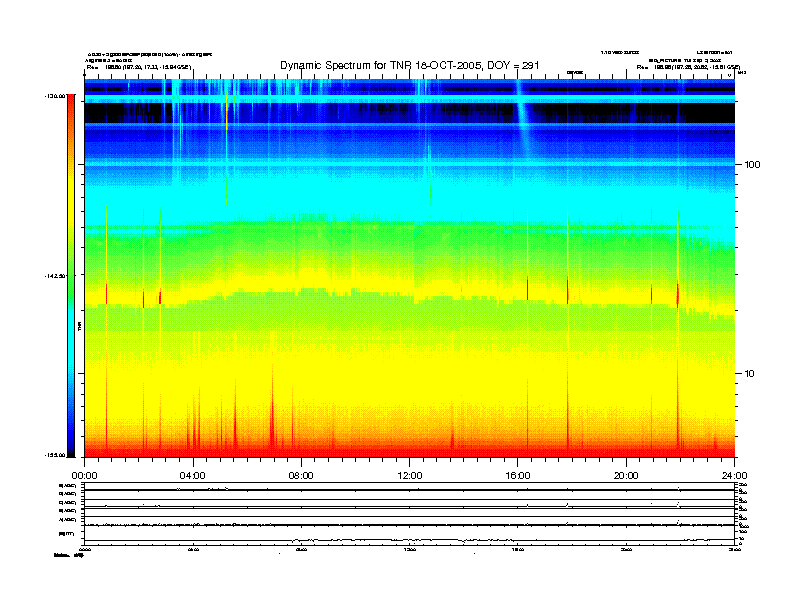Select the 12:00 time axis label
Viewport: 792px width, 612px height.
[410, 476]
